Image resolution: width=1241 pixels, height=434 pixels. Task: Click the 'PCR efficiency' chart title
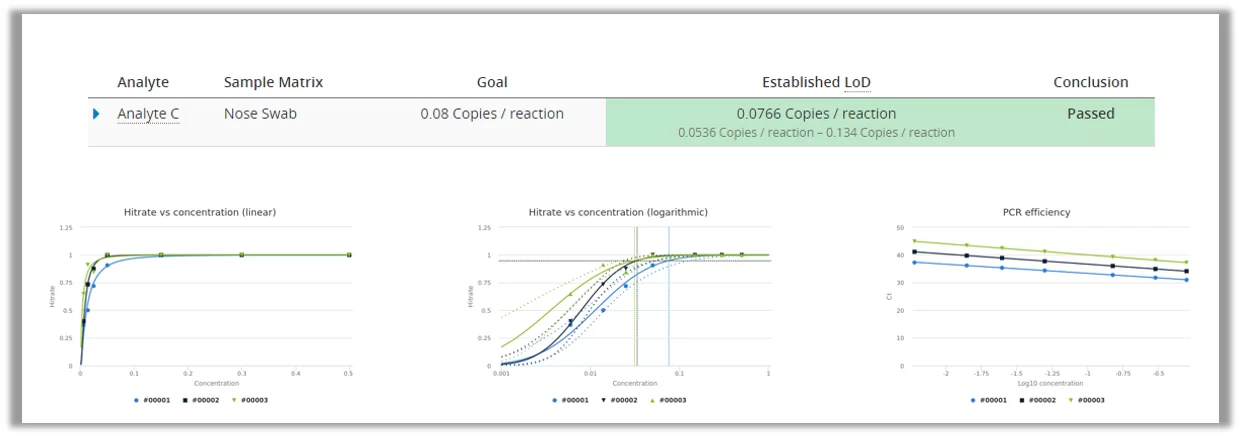point(1036,212)
